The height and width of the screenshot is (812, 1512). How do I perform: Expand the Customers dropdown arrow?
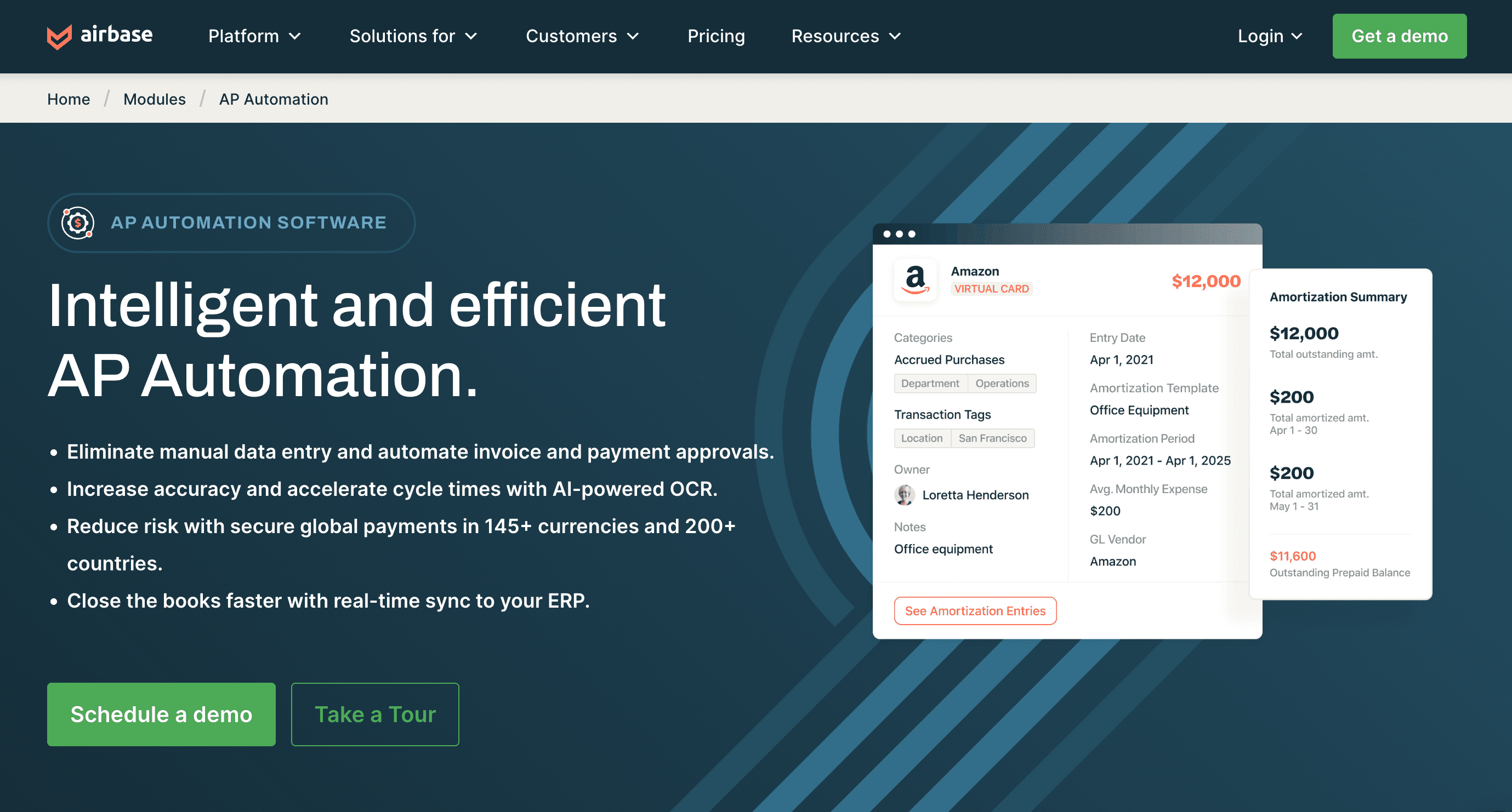coord(633,36)
